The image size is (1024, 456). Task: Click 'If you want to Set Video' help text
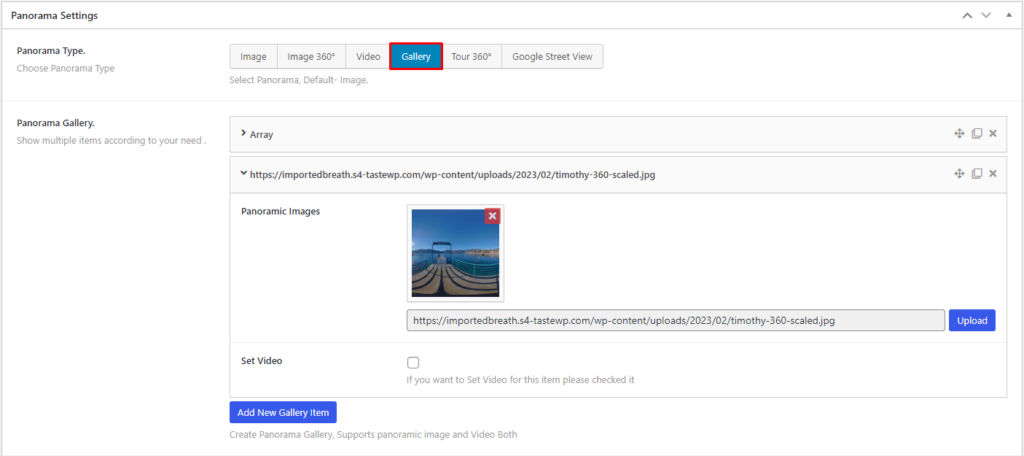[x=520, y=379]
